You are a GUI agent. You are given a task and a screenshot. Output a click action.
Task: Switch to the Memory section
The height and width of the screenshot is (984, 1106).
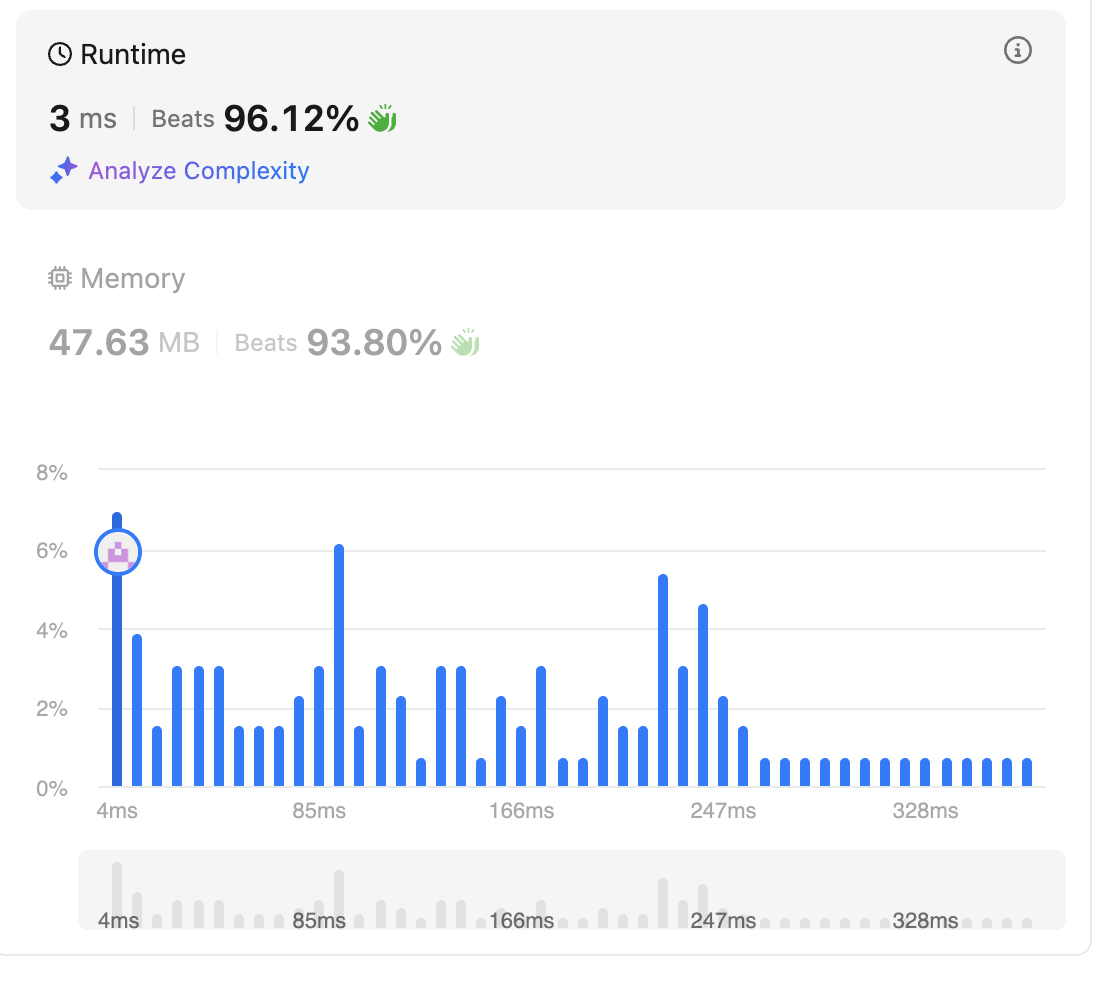(133, 279)
